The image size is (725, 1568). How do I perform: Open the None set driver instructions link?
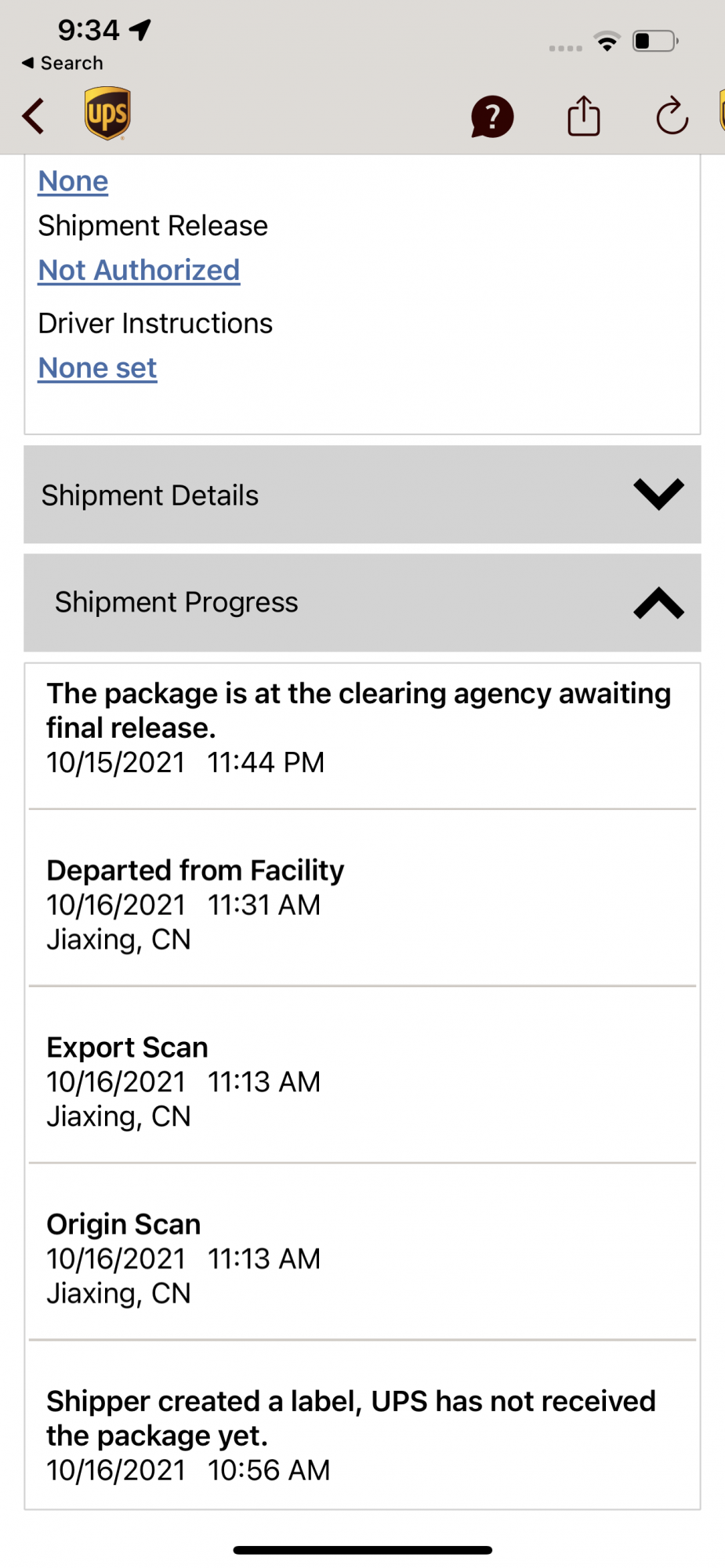pyautogui.click(x=97, y=368)
